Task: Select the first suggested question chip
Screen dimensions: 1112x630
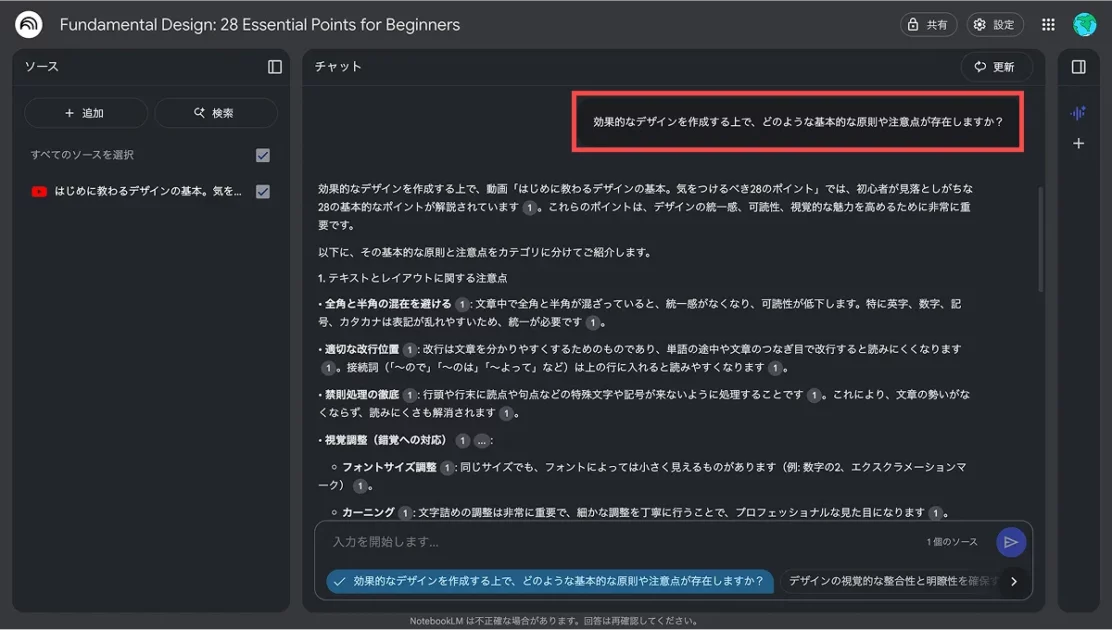Action: pos(550,581)
